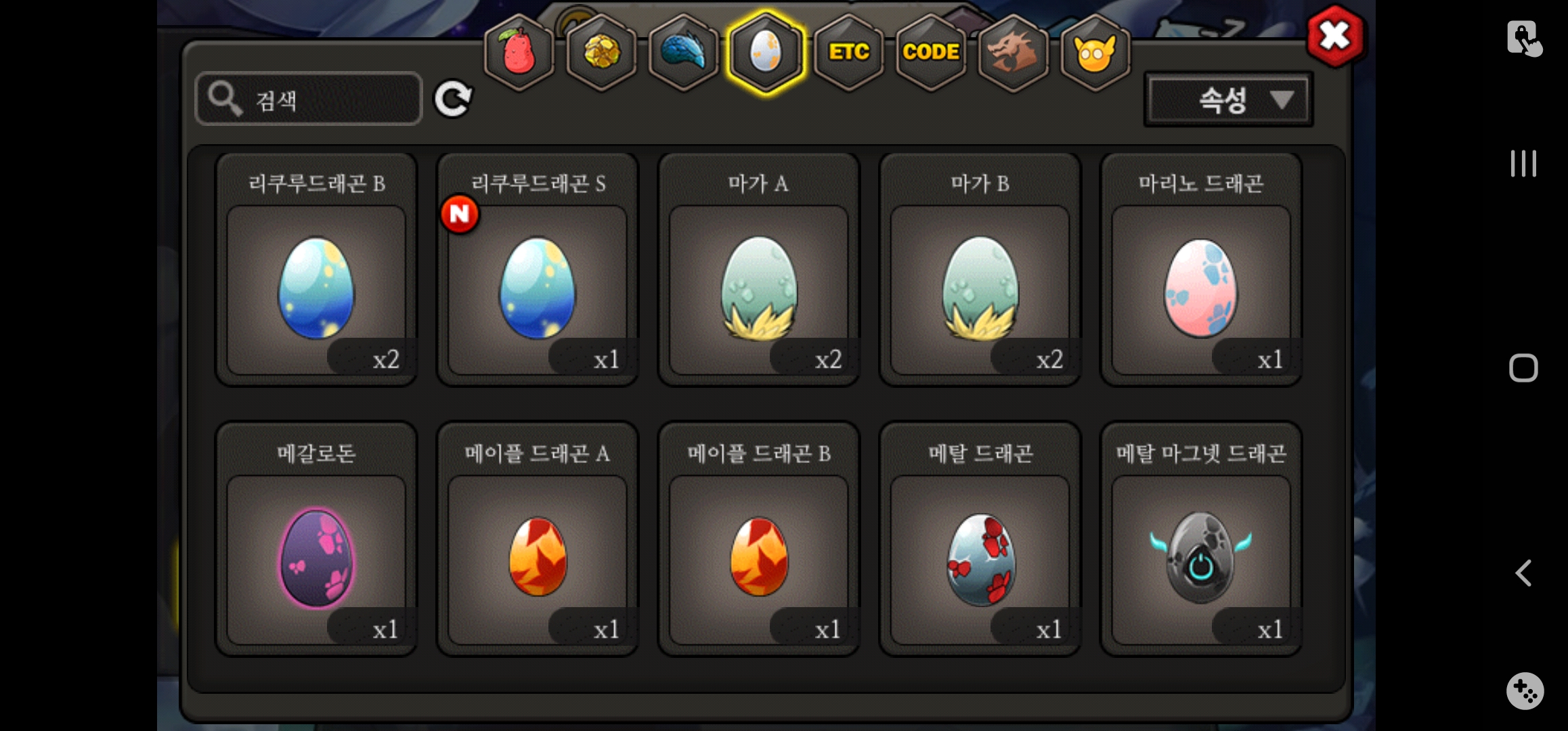Switch to the ETC tab
This screenshot has height=731, width=1568.
click(848, 52)
